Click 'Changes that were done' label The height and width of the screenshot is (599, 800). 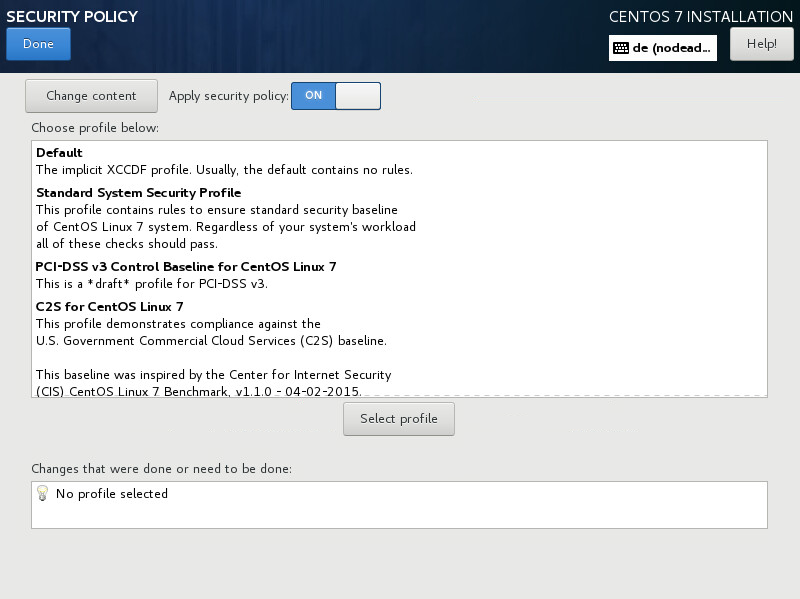click(161, 468)
